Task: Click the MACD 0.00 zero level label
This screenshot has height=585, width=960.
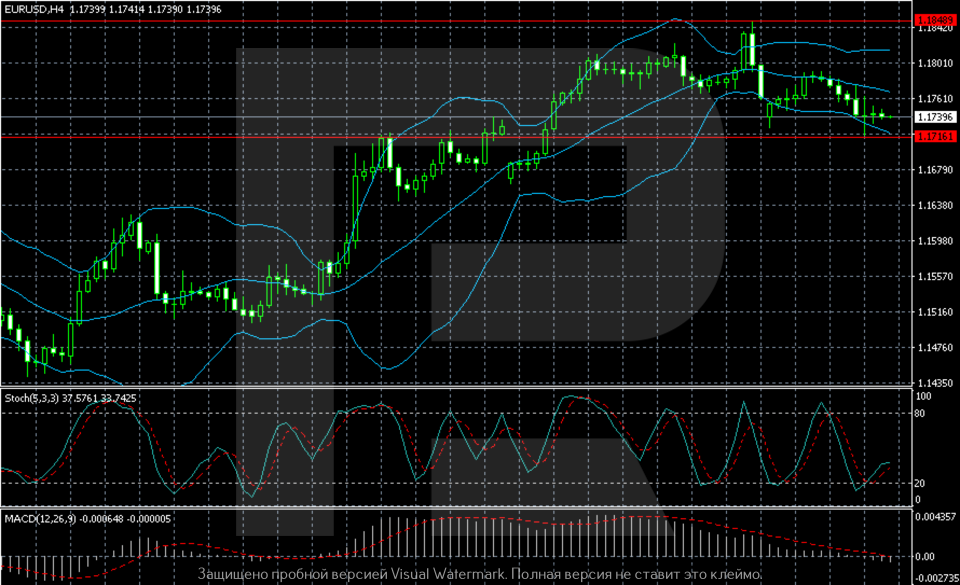Action: click(926, 556)
